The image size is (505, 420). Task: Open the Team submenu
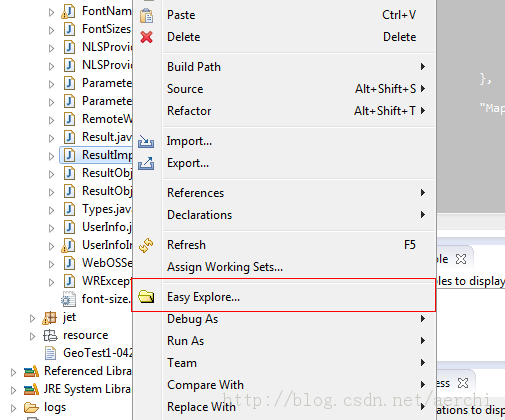[x=284, y=363]
